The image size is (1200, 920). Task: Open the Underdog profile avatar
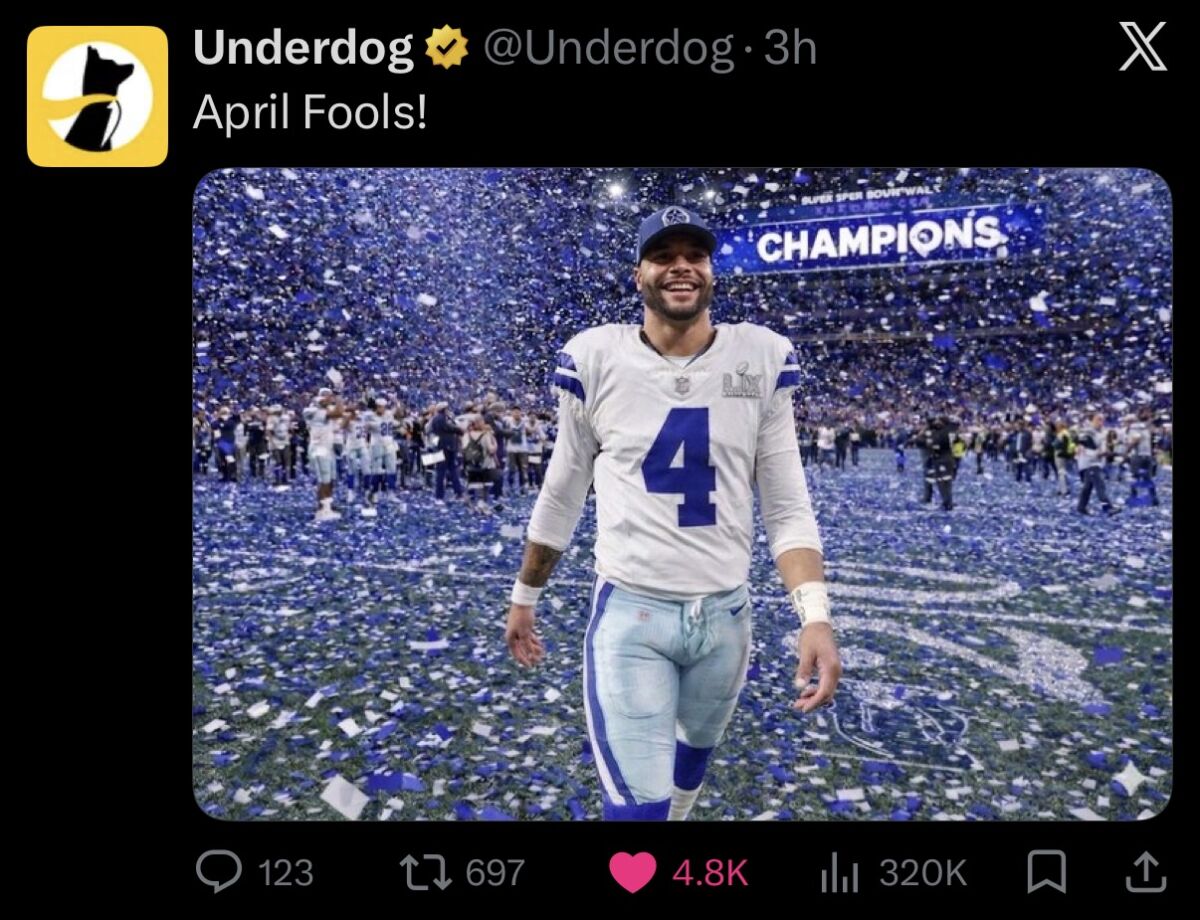point(97,96)
